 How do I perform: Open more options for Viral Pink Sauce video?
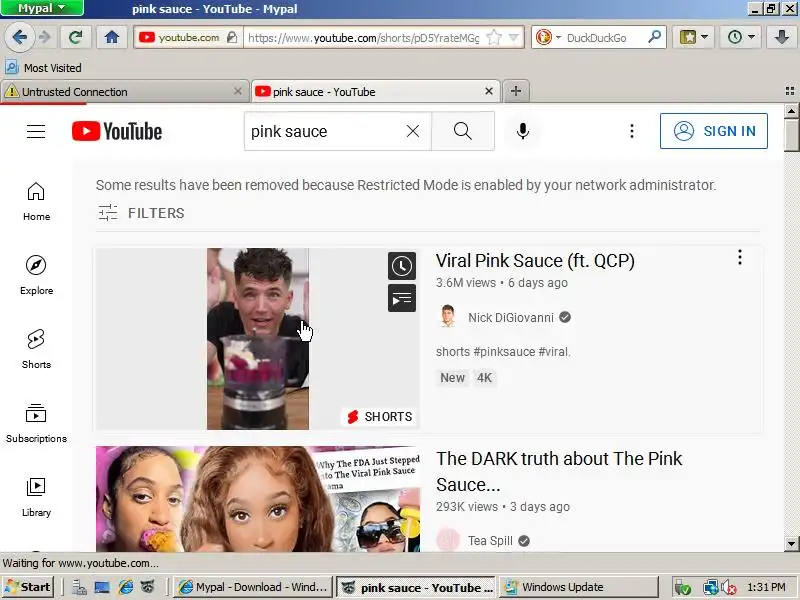pyautogui.click(x=739, y=258)
